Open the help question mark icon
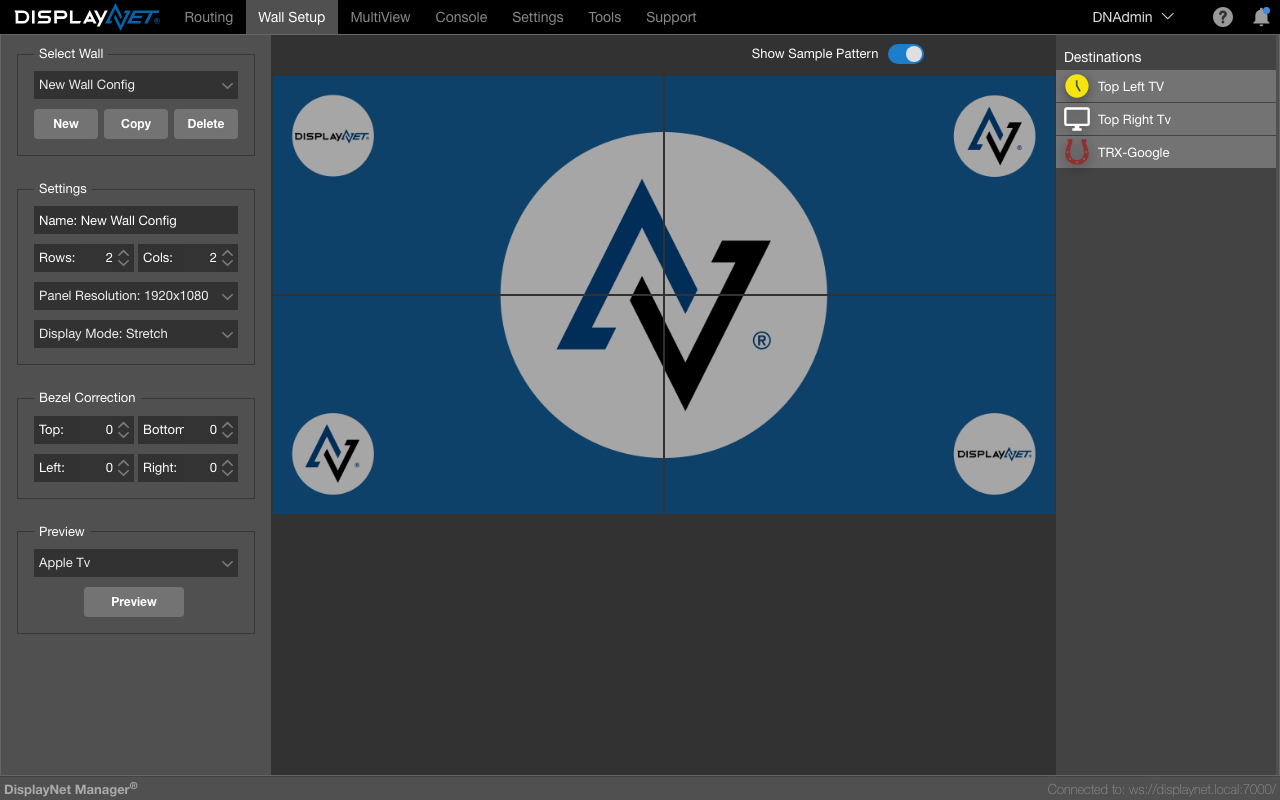The height and width of the screenshot is (800, 1280). coord(1222,17)
